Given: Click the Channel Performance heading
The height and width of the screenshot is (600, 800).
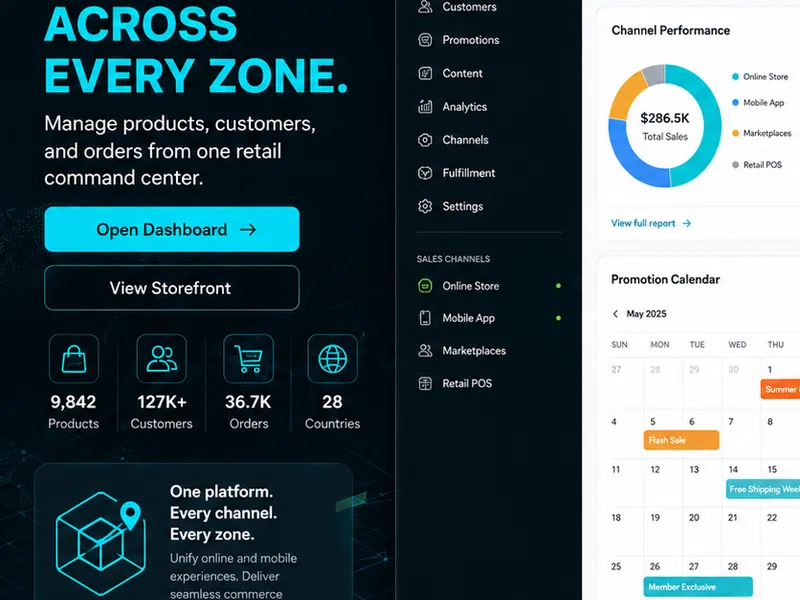Looking at the screenshot, I should 670,31.
